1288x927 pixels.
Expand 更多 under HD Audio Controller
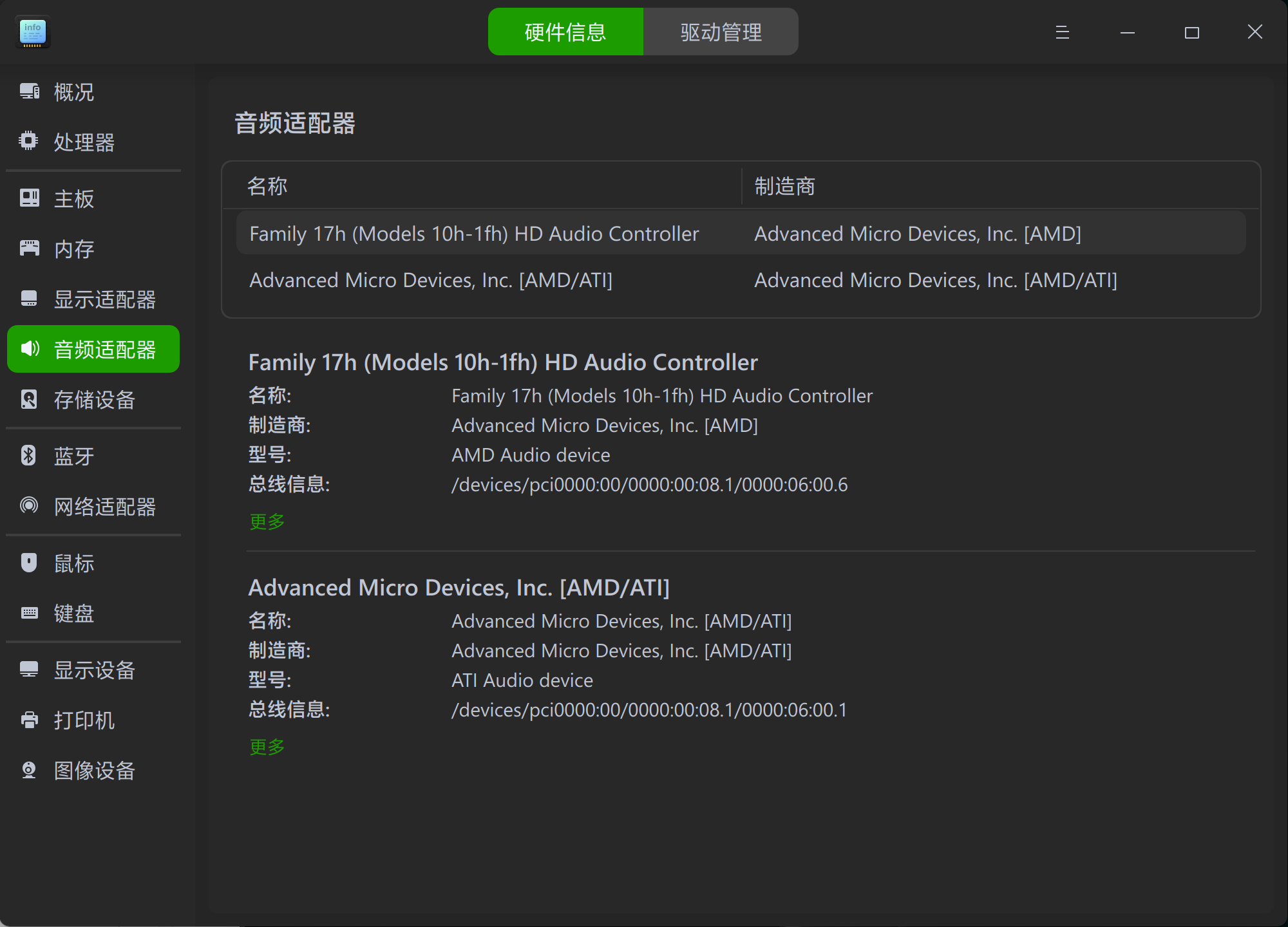(x=267, y=521)
